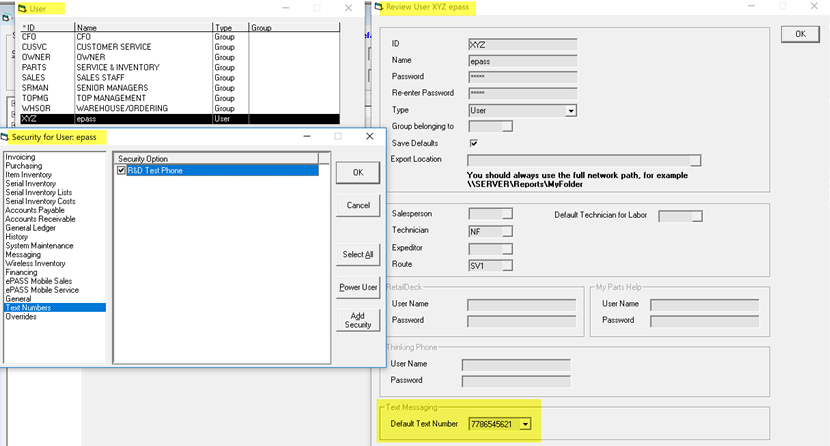
Task: Open the Type dropdown in Review User
Action: 571,111
